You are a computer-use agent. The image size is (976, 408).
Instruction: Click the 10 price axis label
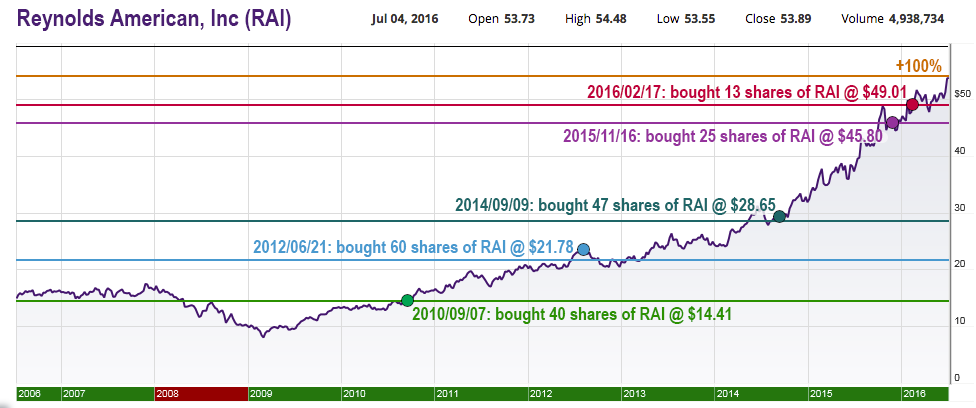pyautogui.click(x=959, y=321)
